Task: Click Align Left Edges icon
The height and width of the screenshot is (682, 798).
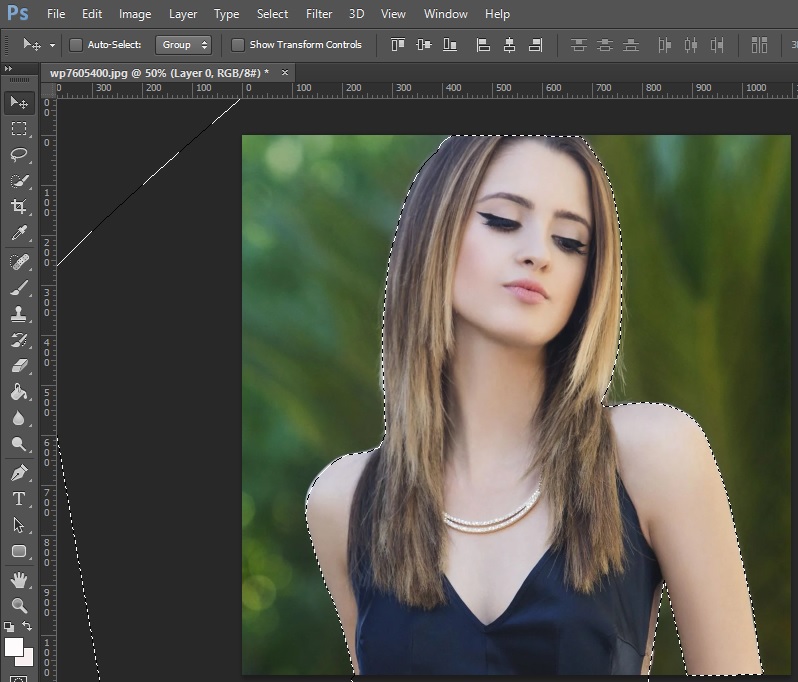Action: [483, 45]
